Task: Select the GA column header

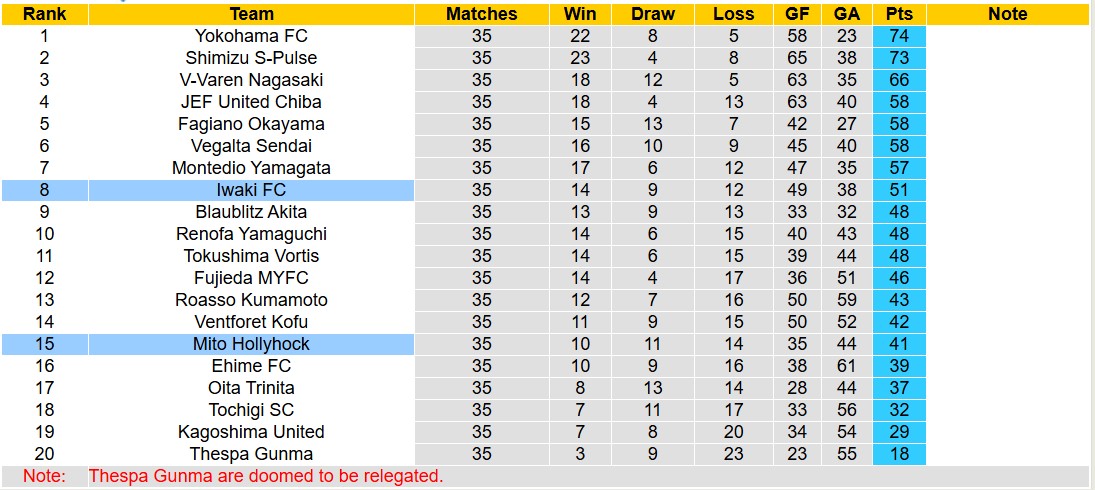Action: (847, 14)
